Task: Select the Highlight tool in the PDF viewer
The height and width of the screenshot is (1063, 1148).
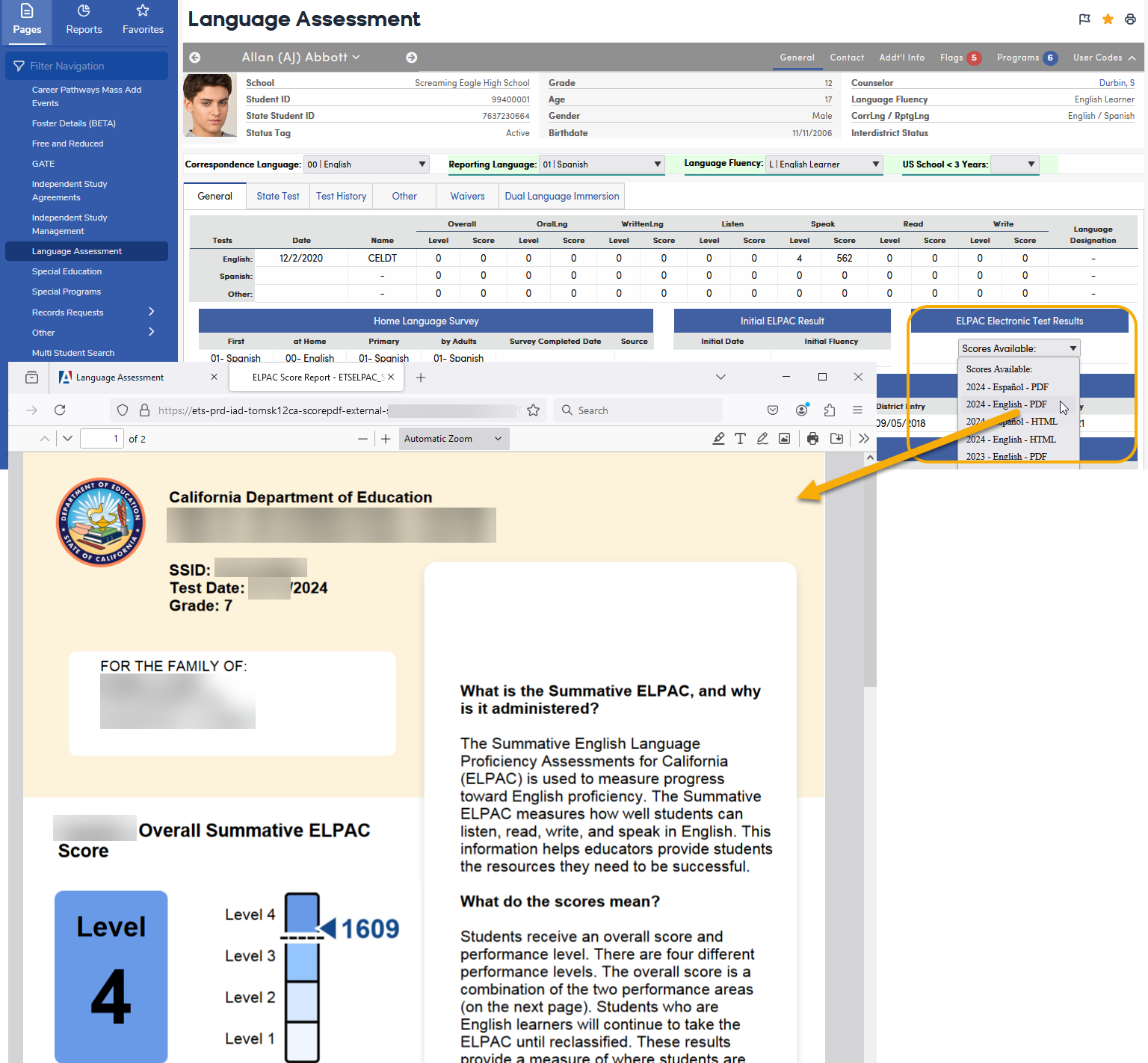Action: point(718,438)
